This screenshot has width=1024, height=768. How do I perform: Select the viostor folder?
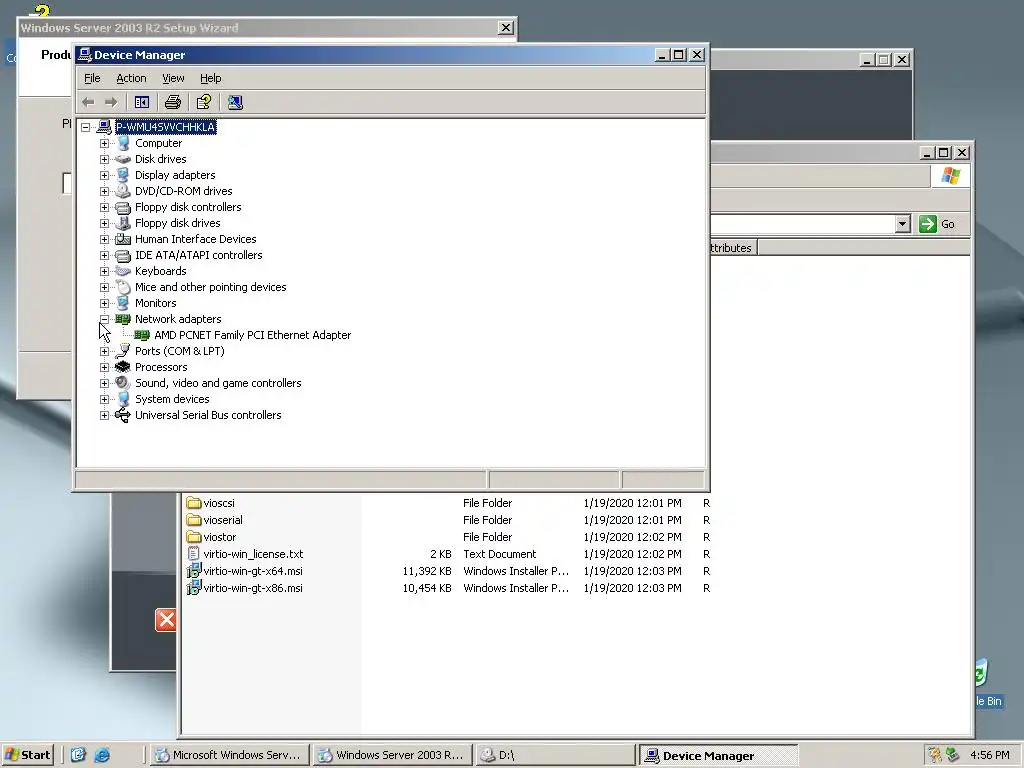219,537
